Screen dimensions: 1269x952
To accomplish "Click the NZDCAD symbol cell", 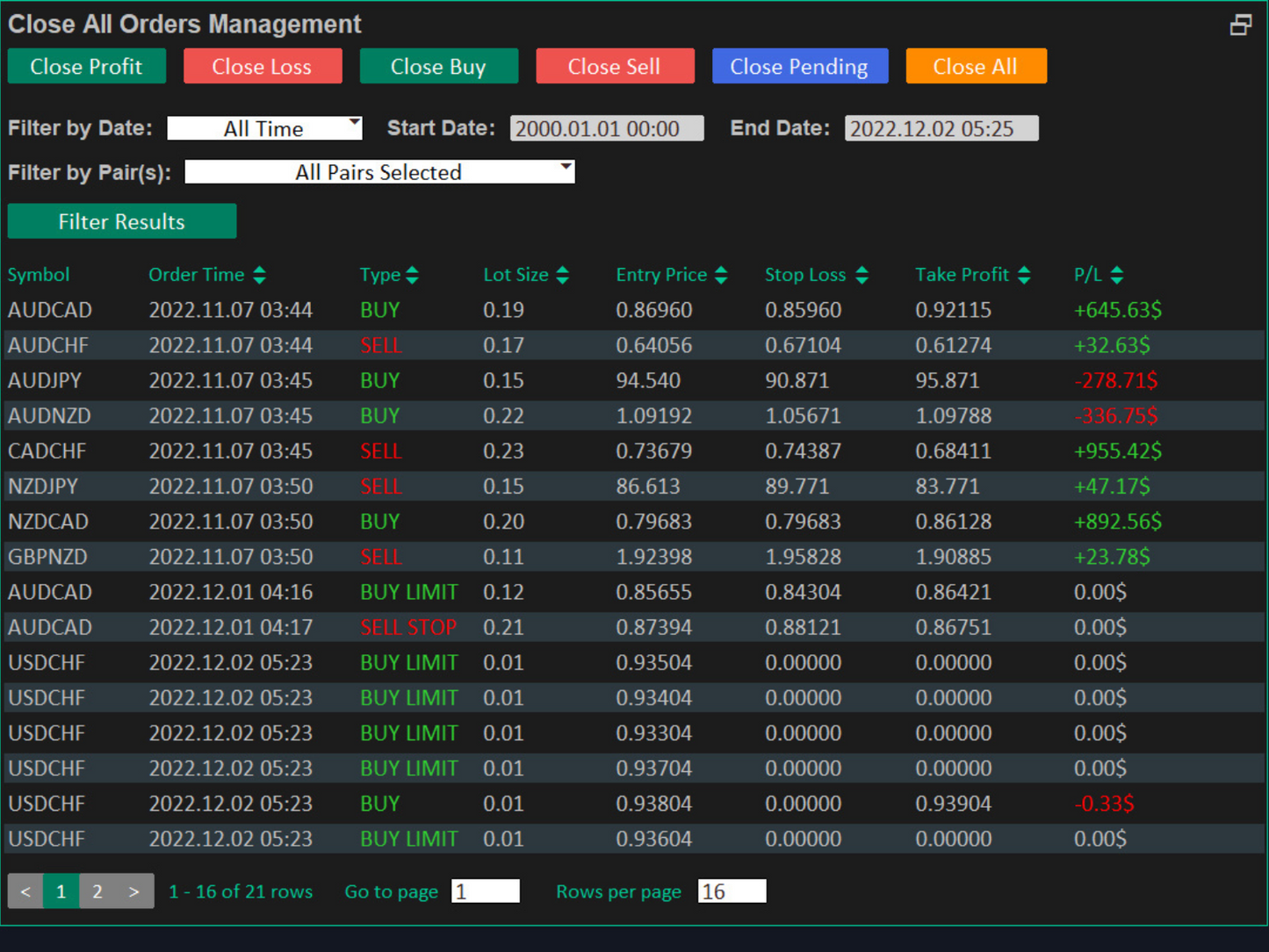I will [48, 521].
